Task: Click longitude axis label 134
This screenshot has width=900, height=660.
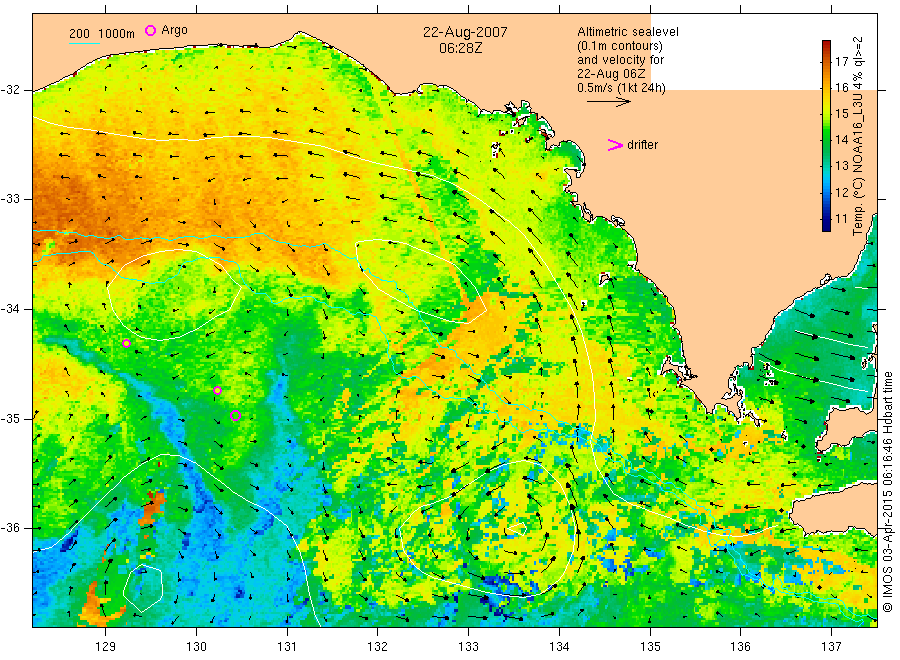Action: pyautogui.click(x=559, y=647)
